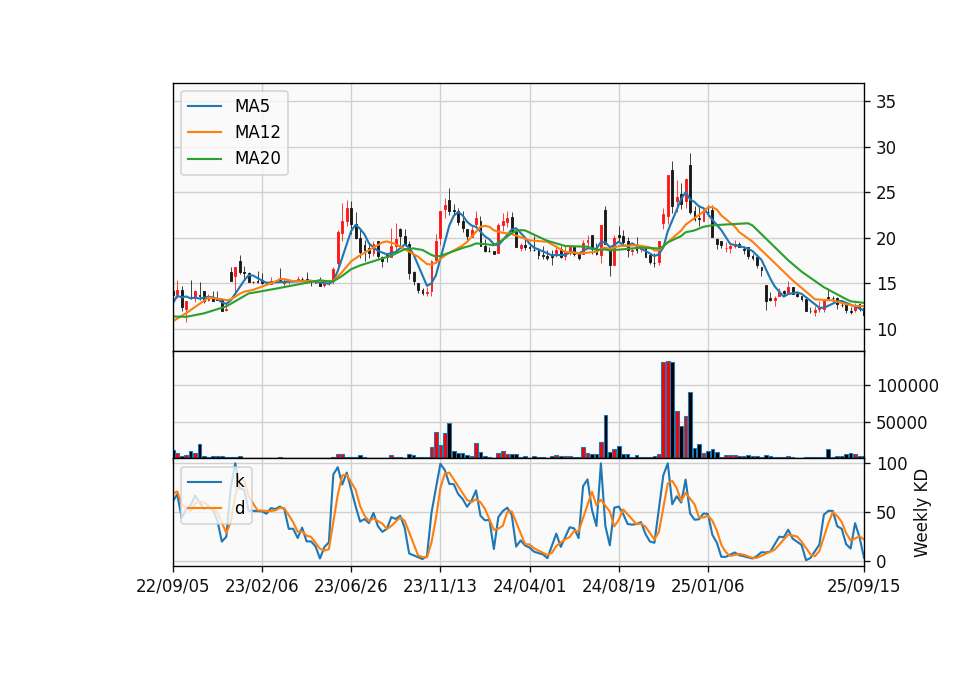Click the green MA20 legend line sample
960x690 pixels.
(204, 158)
